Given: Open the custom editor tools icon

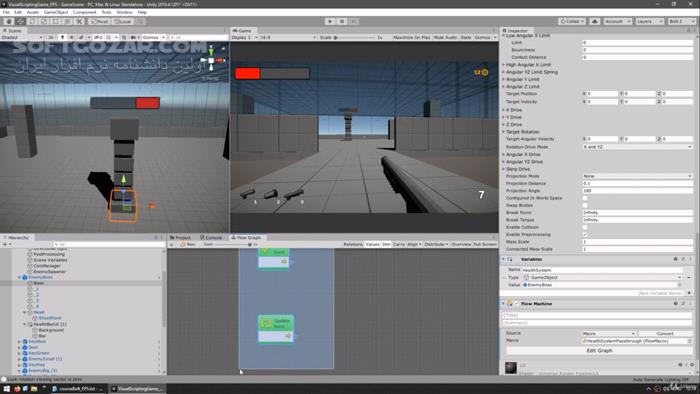Looking at the screenshot, I should pyautogui.click(x=79, y=21).
